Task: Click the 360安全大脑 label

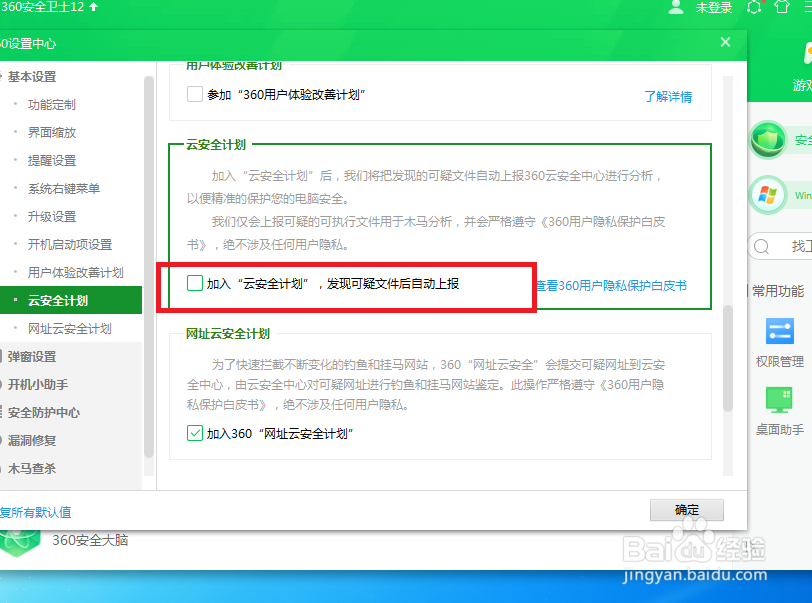Action: point(90,540)
